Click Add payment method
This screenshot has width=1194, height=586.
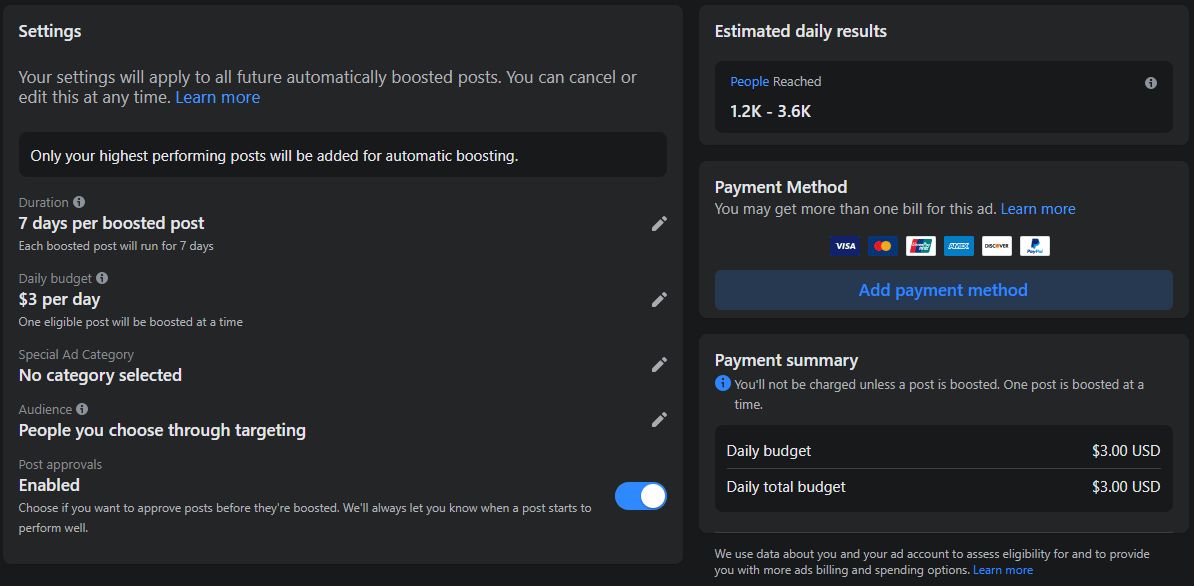[942, 290]
